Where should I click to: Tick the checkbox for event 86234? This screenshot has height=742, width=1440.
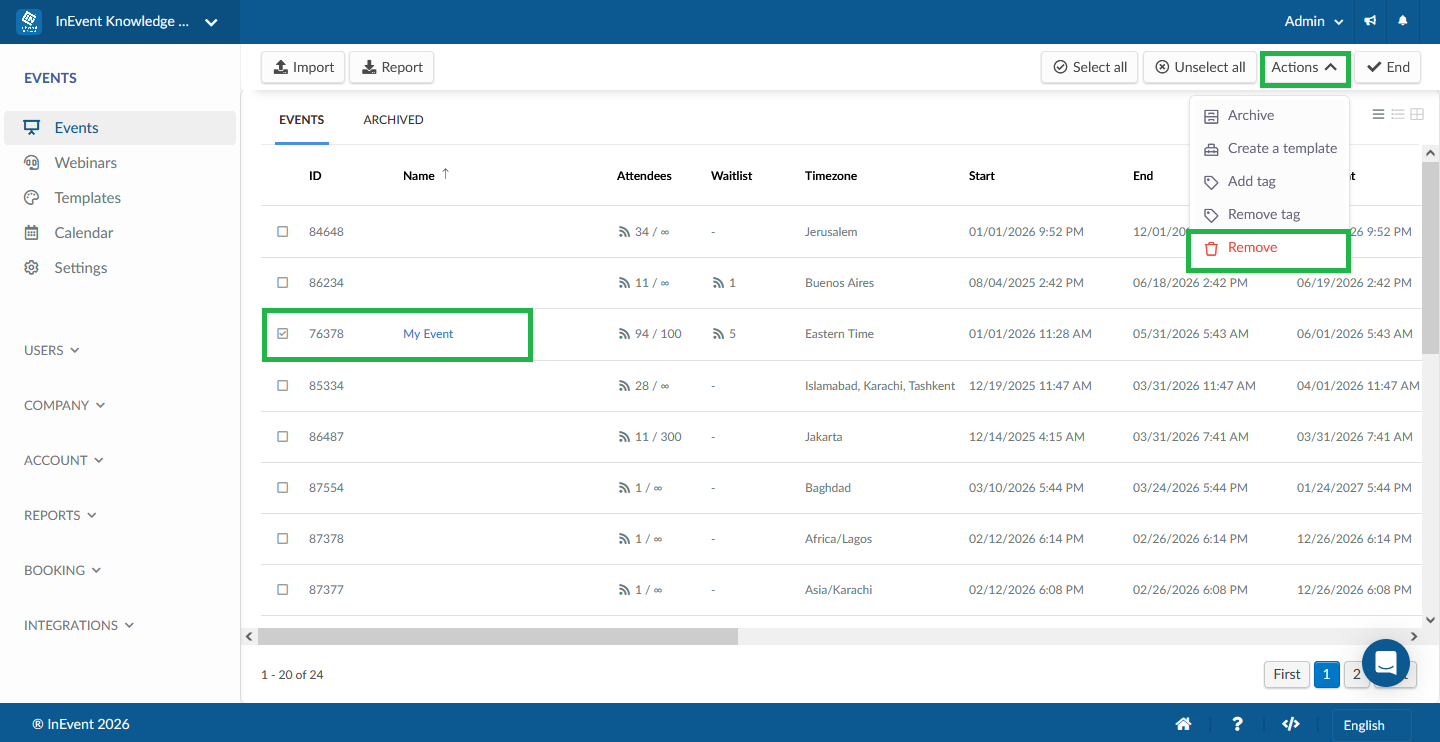282,282
